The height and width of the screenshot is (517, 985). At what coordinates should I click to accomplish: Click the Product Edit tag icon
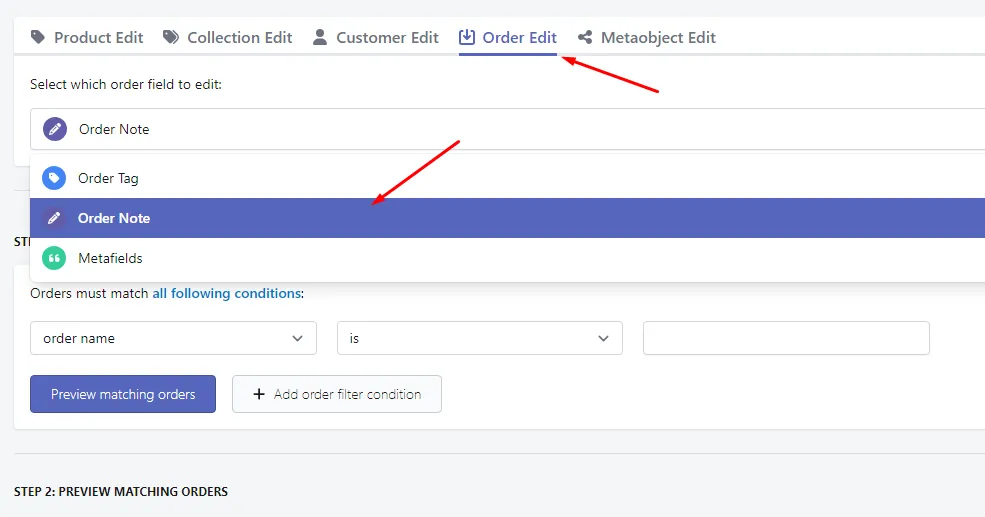(38, 37)
